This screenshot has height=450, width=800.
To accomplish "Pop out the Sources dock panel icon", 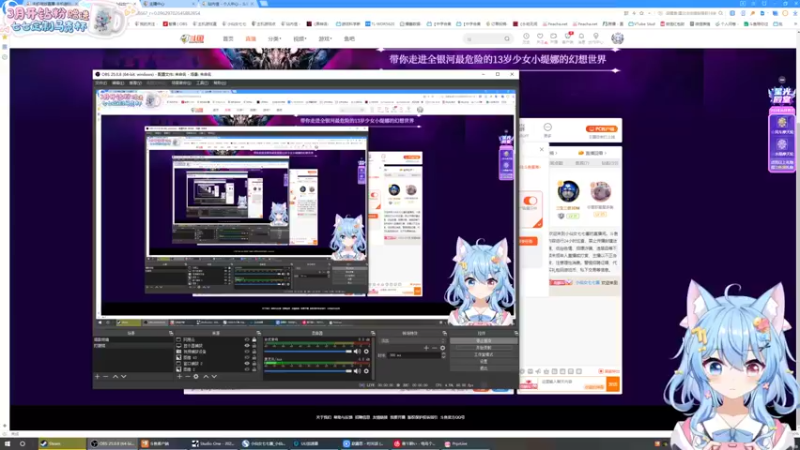I will (x=259, y=333).
